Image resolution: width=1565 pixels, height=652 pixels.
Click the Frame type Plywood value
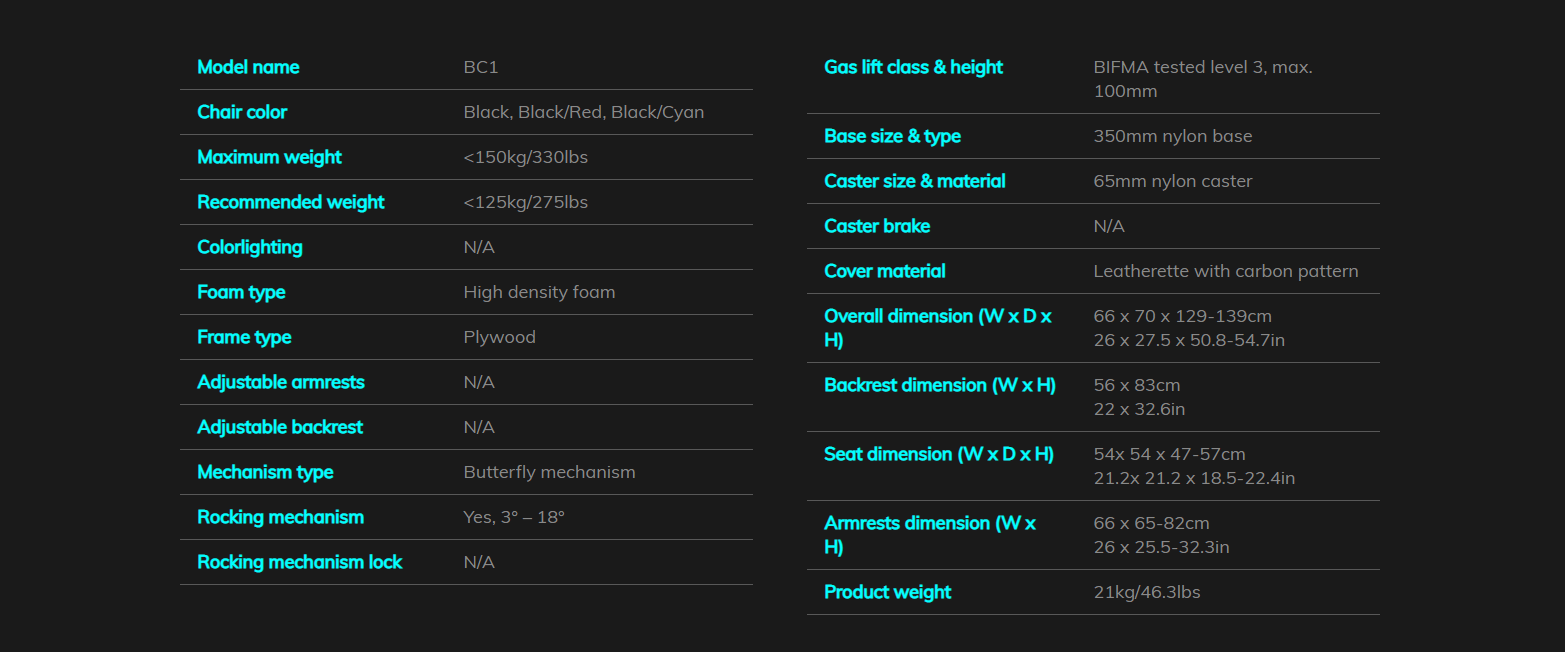pos(500,337)
